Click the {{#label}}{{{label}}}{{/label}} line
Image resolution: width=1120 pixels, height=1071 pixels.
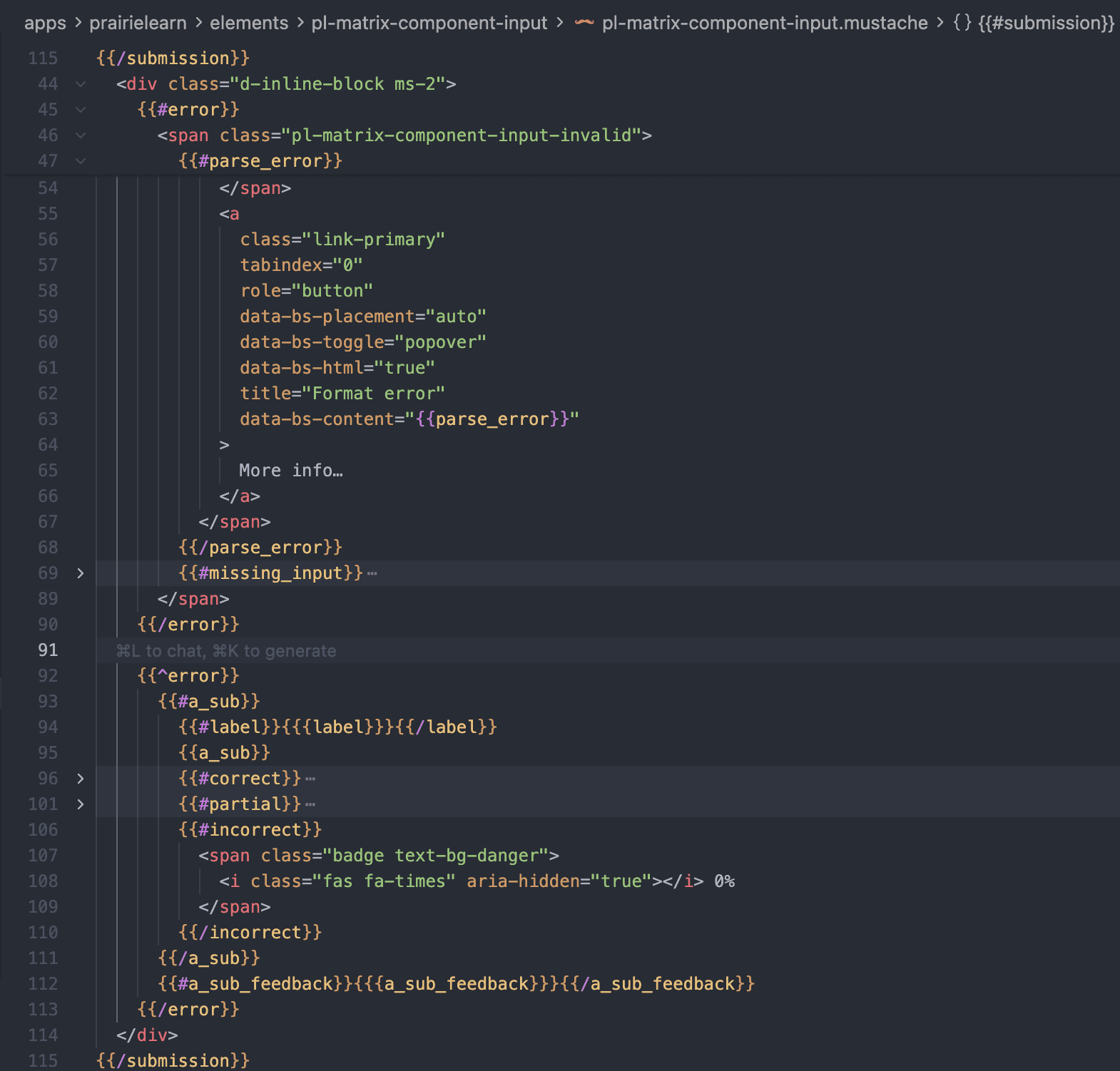click(x=337, y=727)
